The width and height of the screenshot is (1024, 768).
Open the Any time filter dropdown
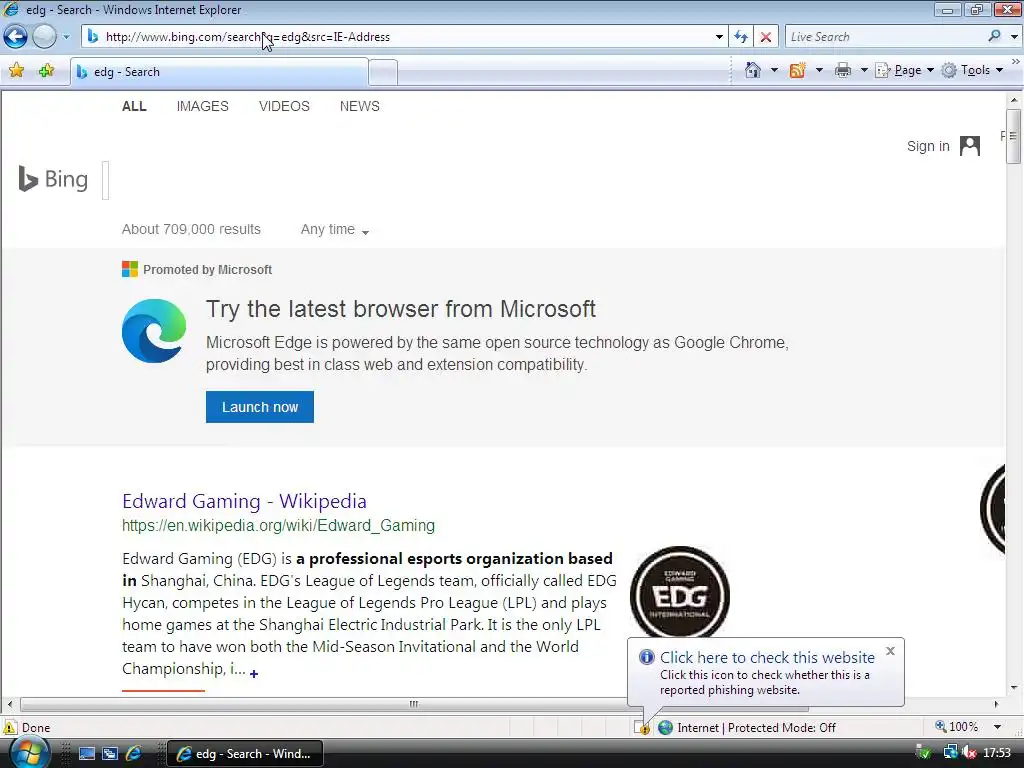click(334, 230)
